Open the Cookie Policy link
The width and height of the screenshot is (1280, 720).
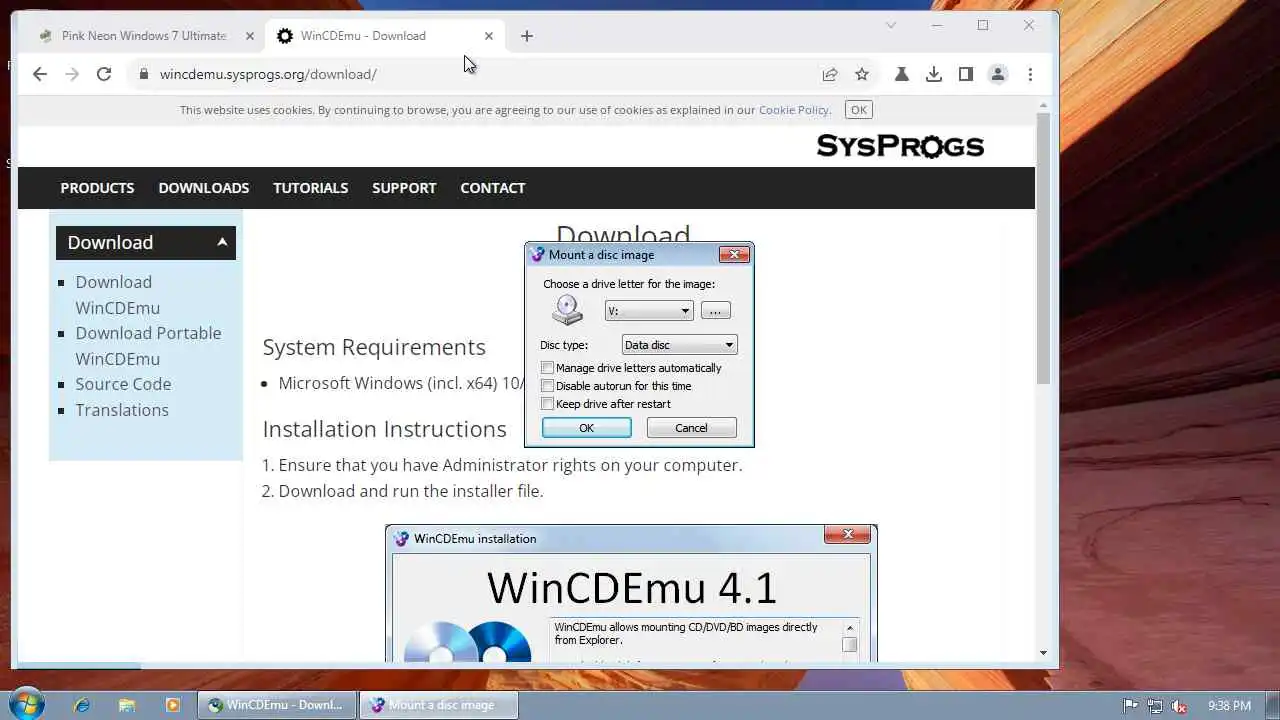794,110
